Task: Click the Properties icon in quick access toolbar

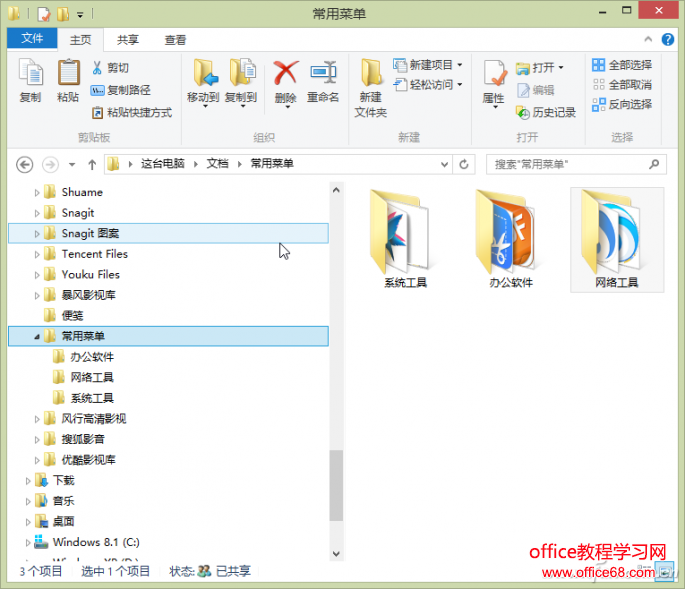Action: point(44,14)
